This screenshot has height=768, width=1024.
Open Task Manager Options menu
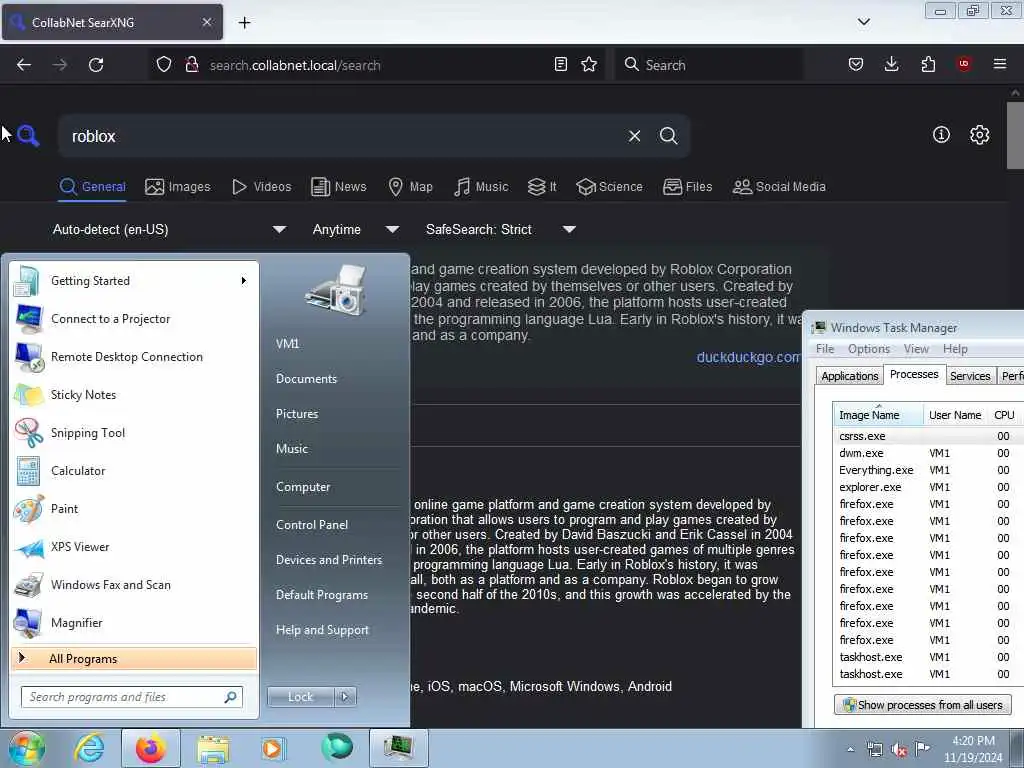(869, 349)
